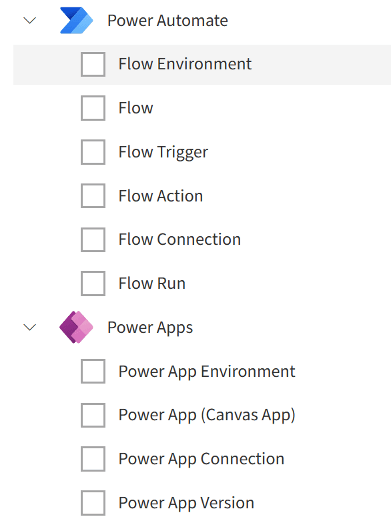The height and width of the screenshot is (528, 392).
Task: Click the Flow Run label text
Action: tap(152, 284)
